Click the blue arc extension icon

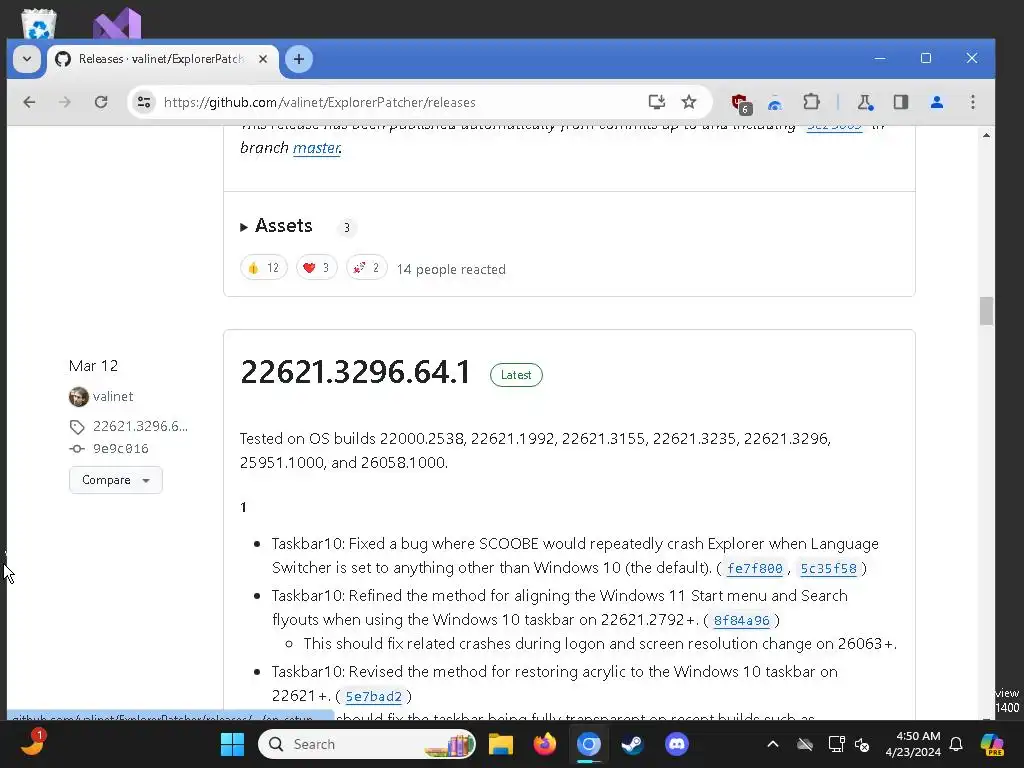pos(775,103)
